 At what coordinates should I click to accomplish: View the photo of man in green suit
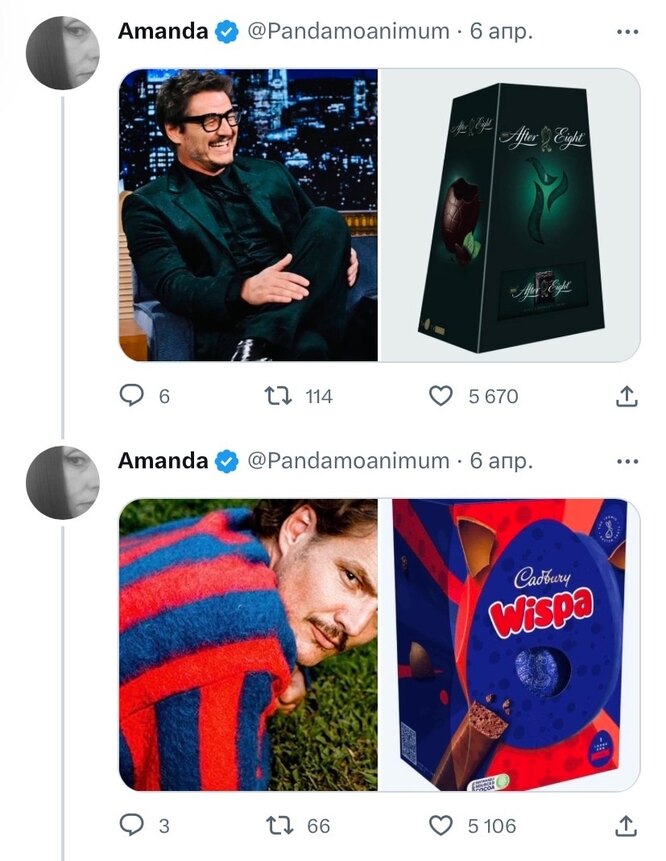point(248,215)
